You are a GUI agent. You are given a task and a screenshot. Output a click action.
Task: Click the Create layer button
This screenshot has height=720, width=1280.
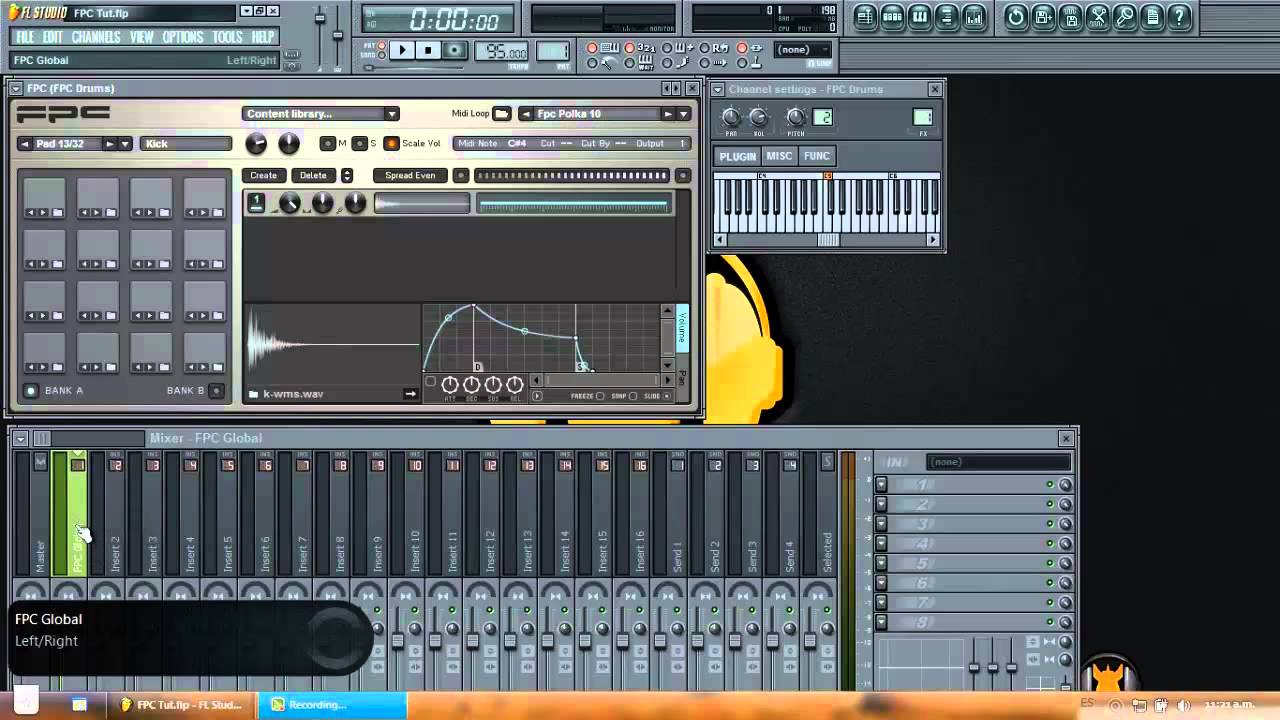coord(263,176)
